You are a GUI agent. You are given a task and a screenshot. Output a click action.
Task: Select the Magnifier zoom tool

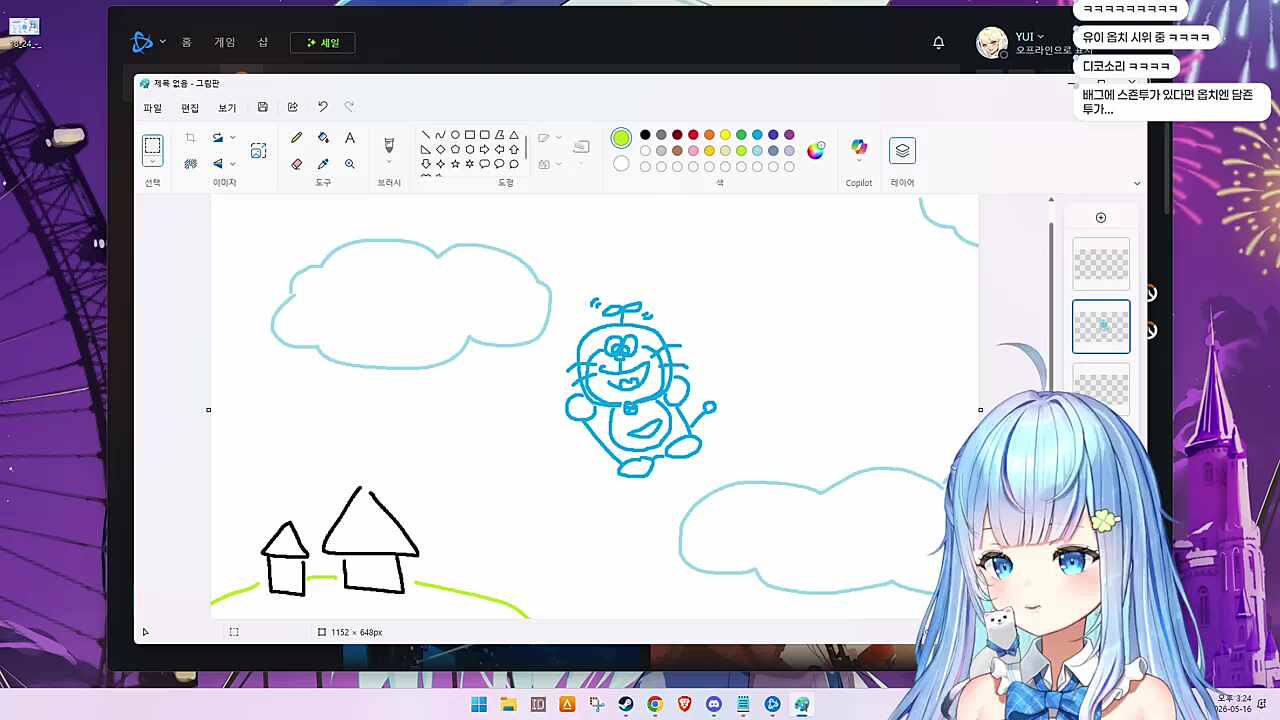350,164
